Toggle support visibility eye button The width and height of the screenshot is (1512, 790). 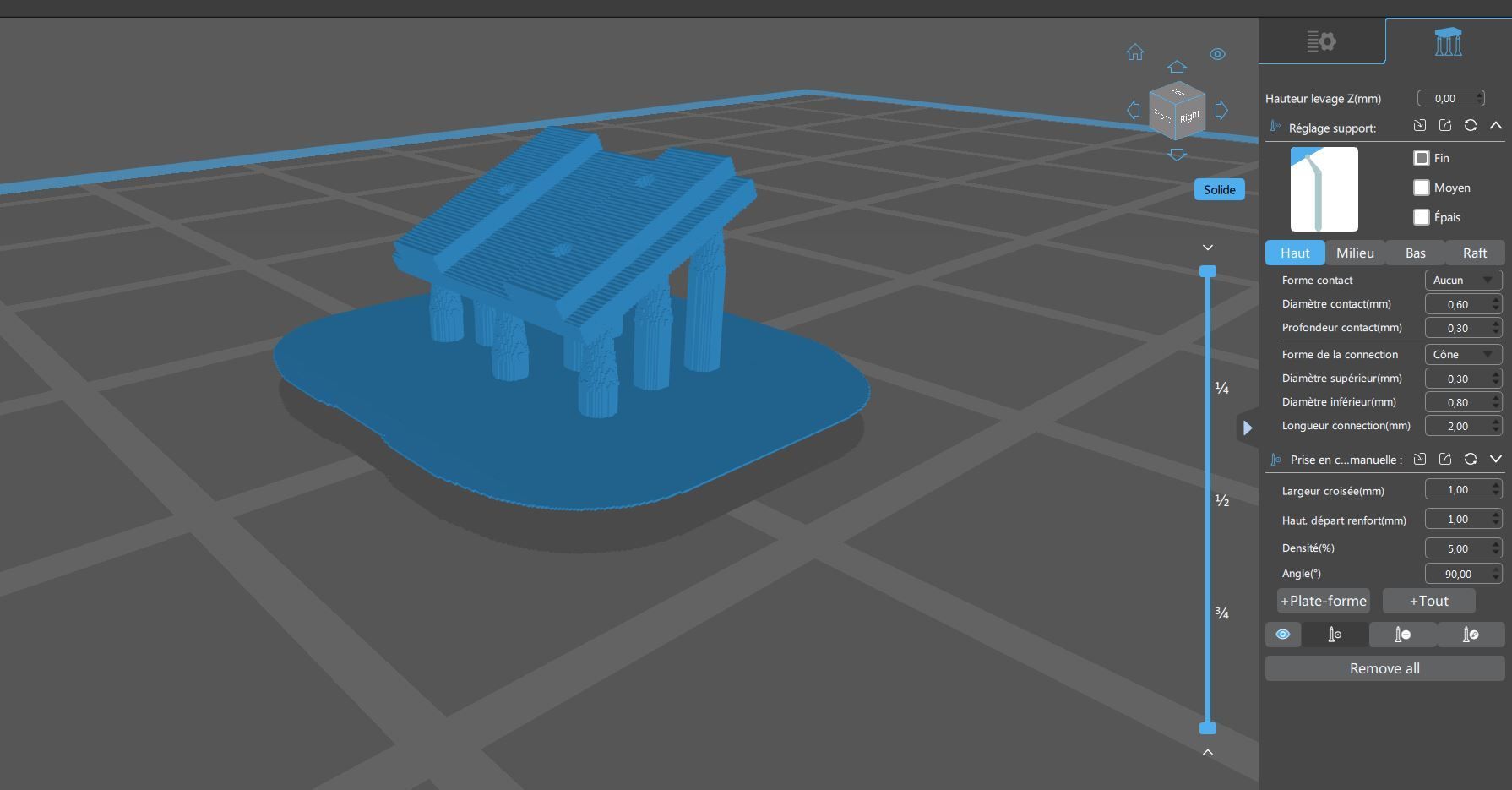pos(1282,635)
